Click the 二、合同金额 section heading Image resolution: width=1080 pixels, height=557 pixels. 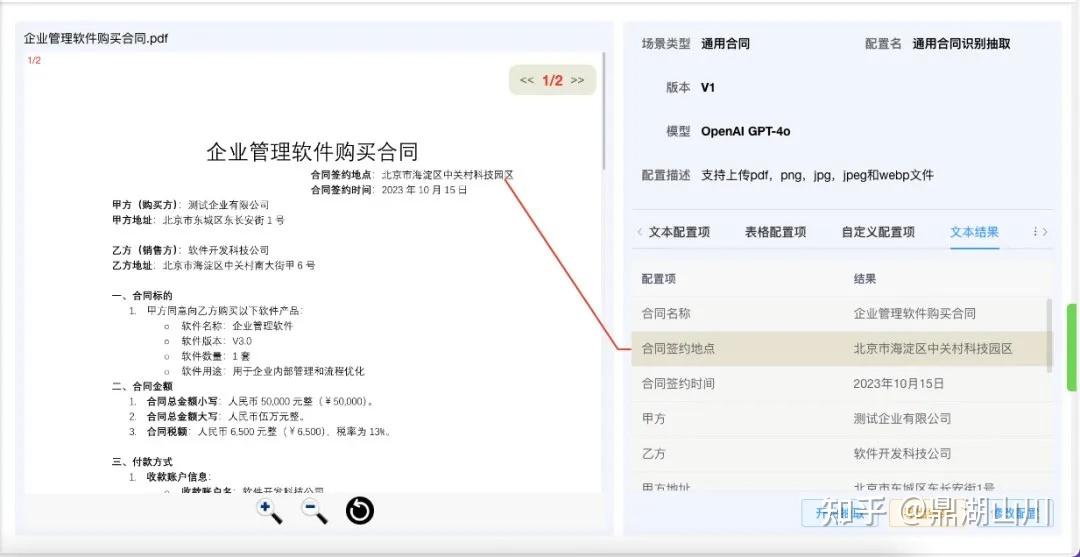142,386
